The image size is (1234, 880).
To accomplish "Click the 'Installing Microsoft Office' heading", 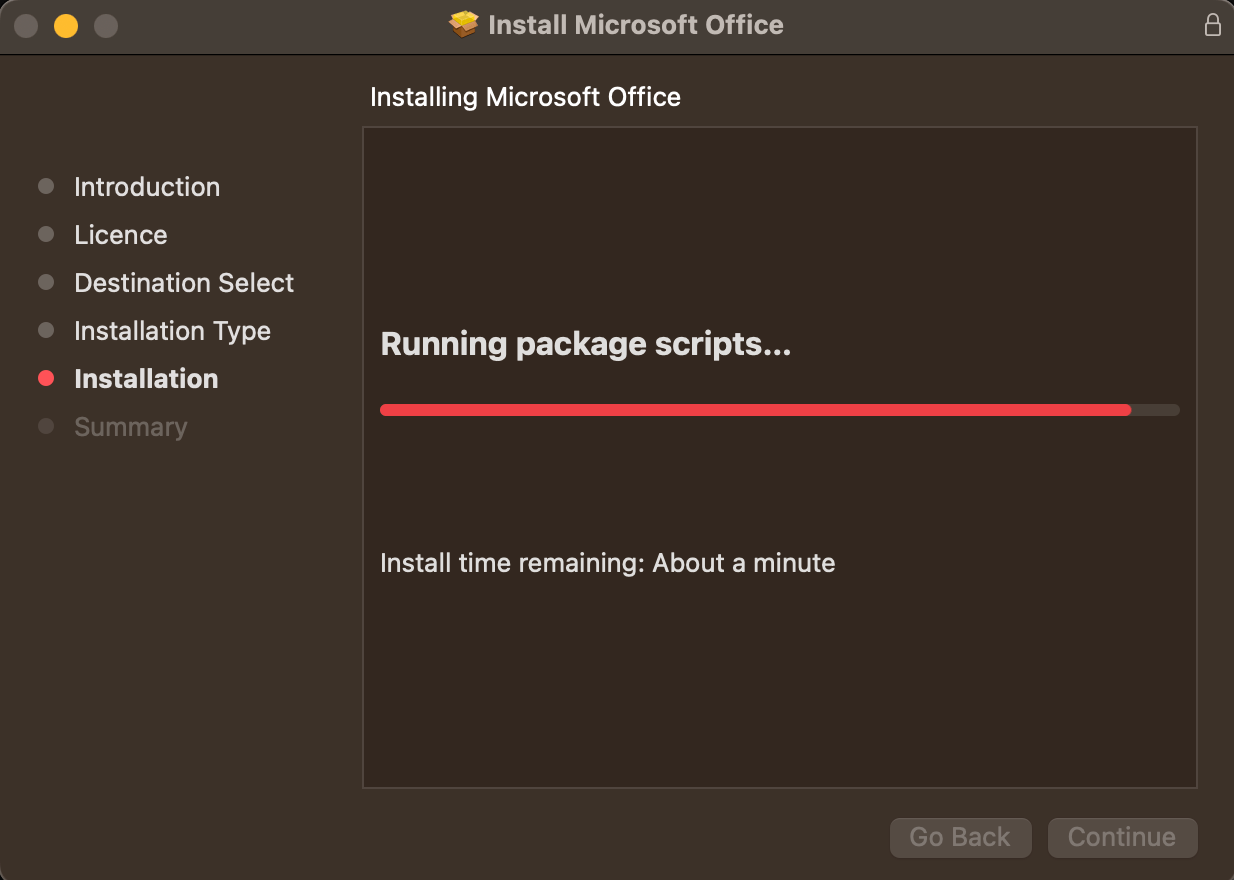I will pyautogui.click(x=525, y=97).
